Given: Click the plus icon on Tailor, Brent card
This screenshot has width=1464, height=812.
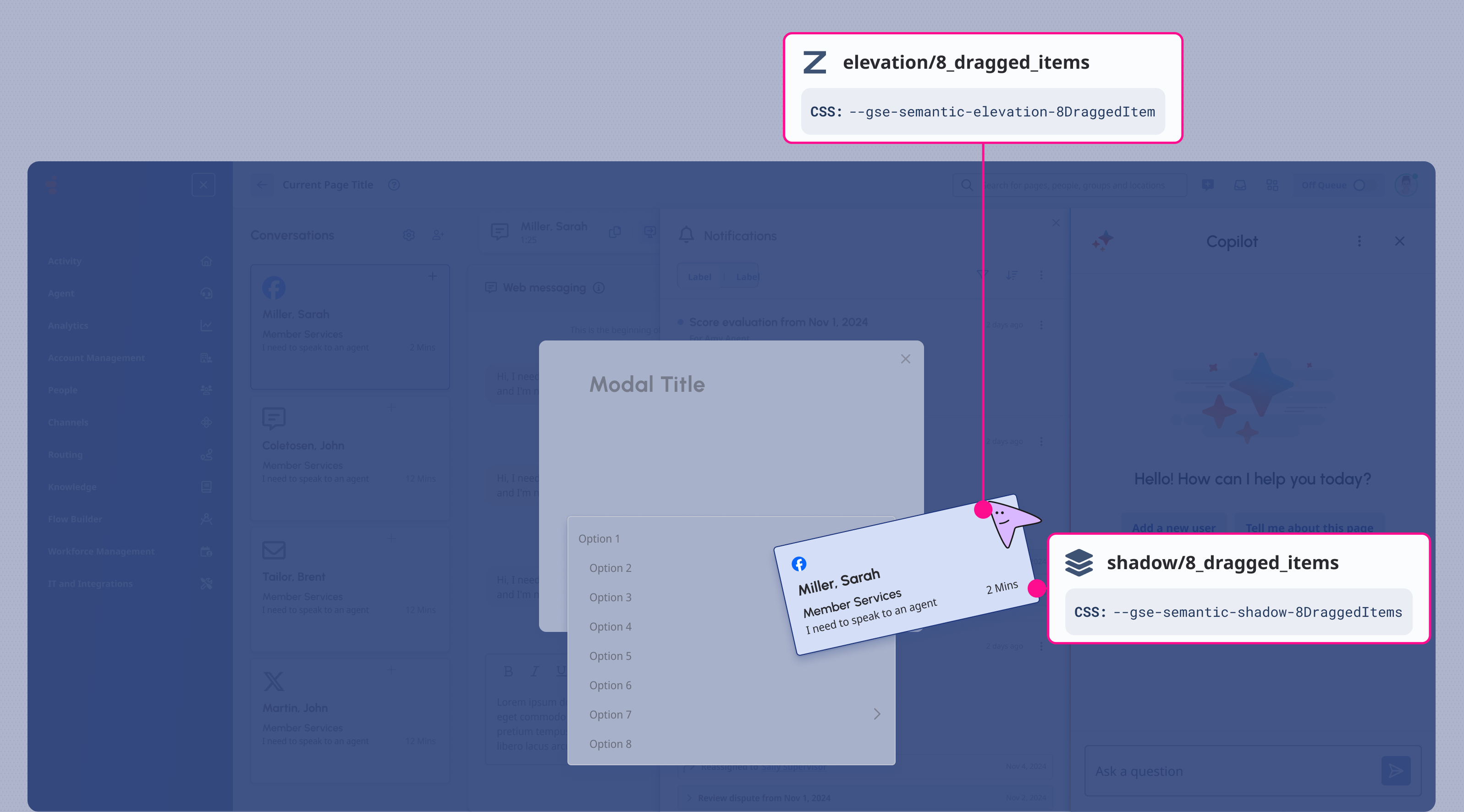Looking at the screenshot, I should click(x=391, y=539).
